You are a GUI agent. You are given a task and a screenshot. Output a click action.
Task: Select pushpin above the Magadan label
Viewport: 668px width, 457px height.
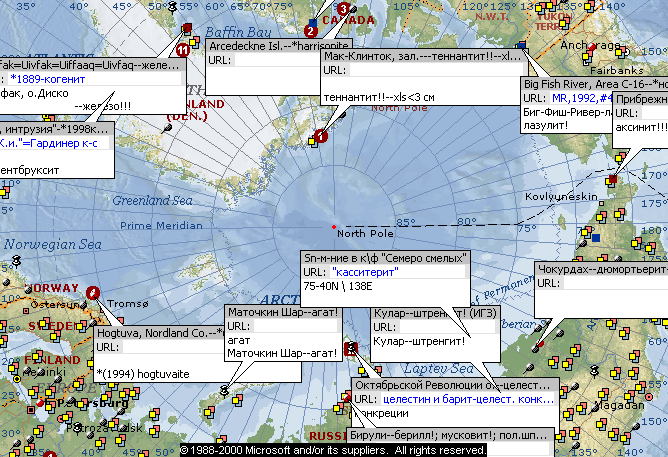[x=595, y=371]
